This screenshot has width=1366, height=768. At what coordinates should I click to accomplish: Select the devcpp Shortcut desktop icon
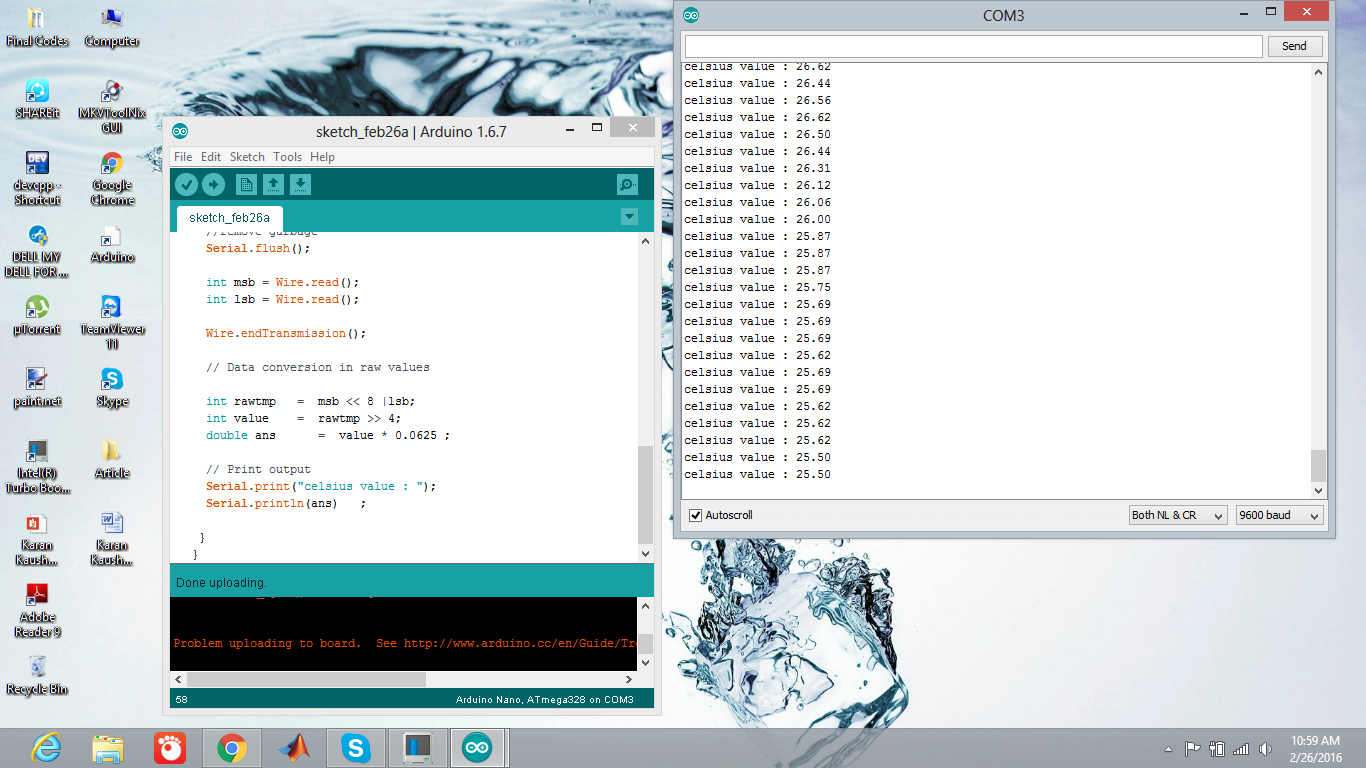click(37, 179)
